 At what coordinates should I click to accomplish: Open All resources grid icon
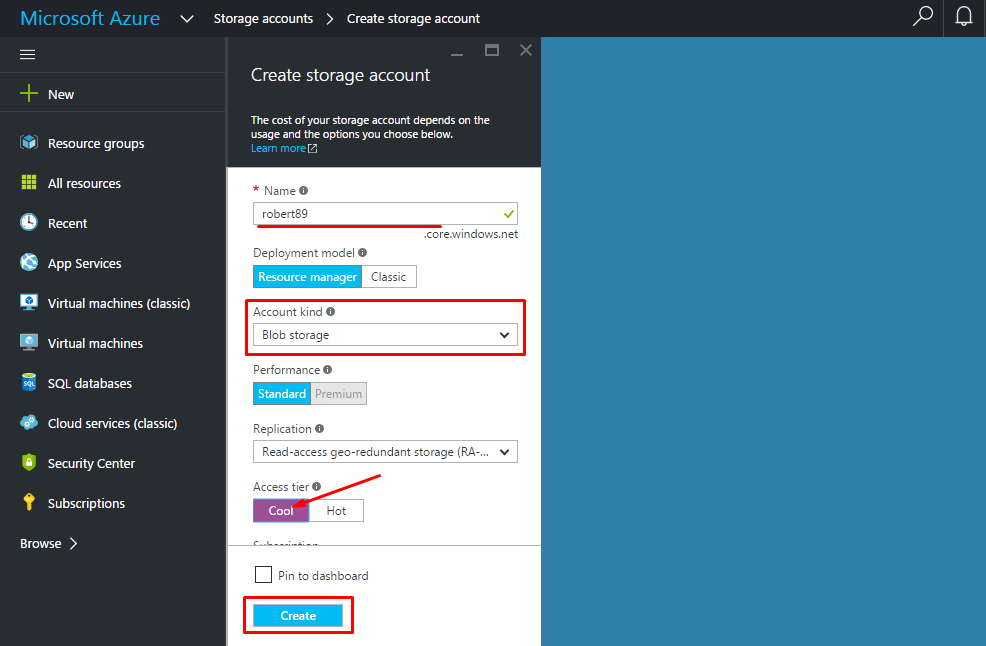tap(29, 183)
